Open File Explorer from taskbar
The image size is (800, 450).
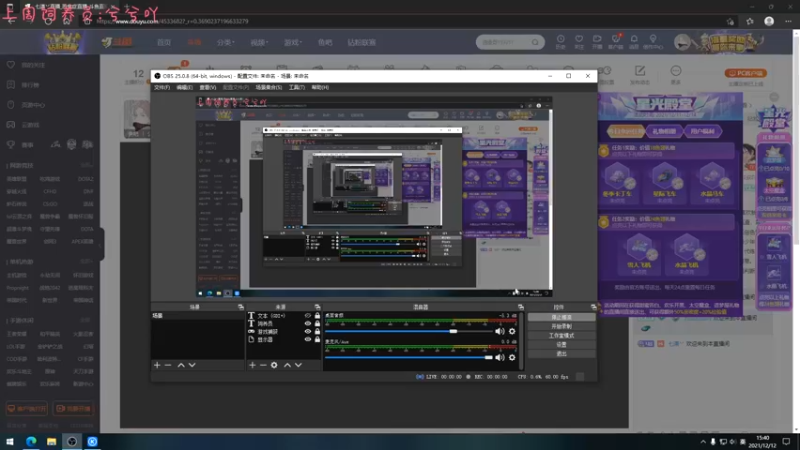52,442
